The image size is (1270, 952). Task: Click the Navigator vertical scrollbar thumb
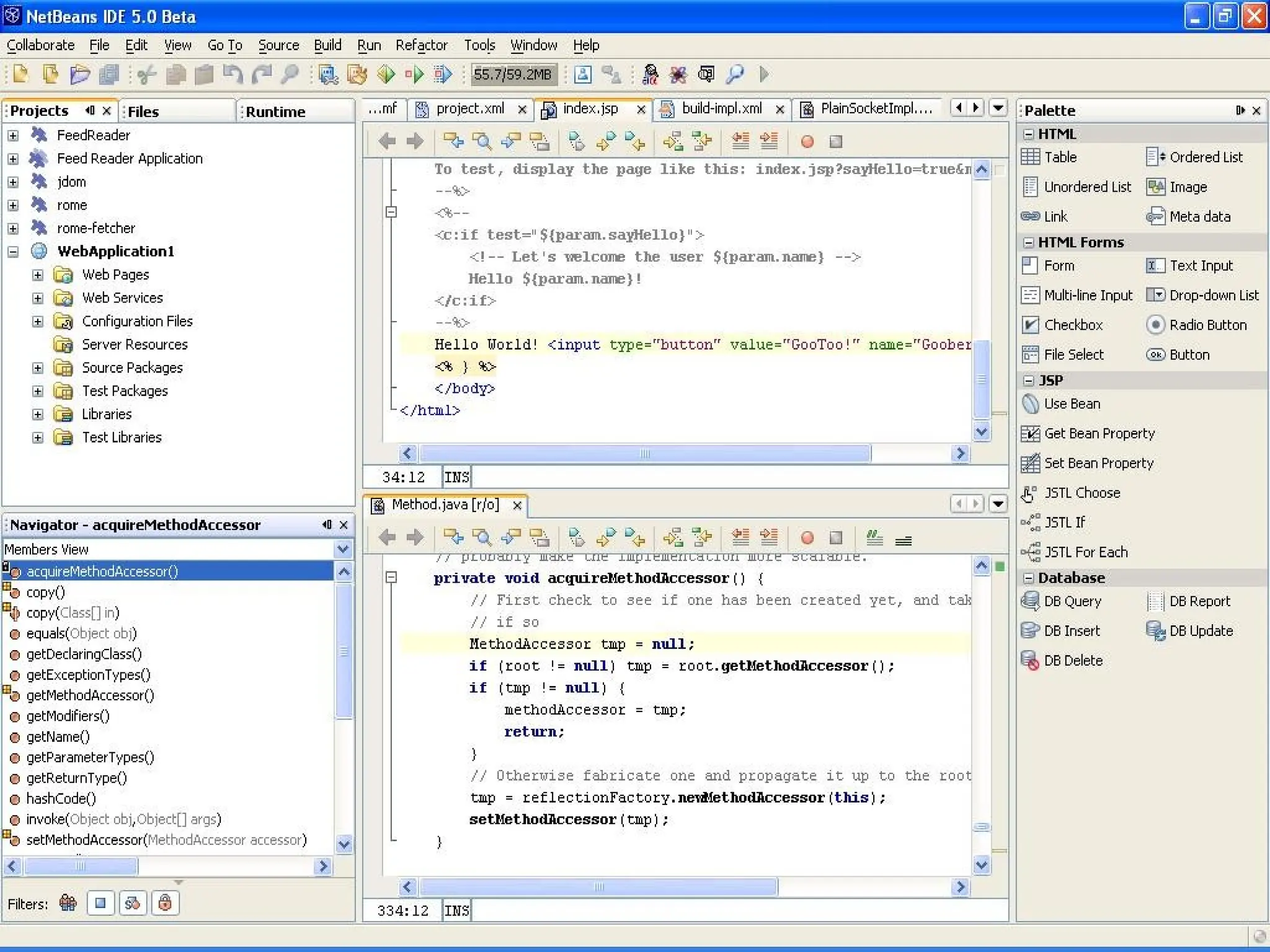click(x=344, y=651)
